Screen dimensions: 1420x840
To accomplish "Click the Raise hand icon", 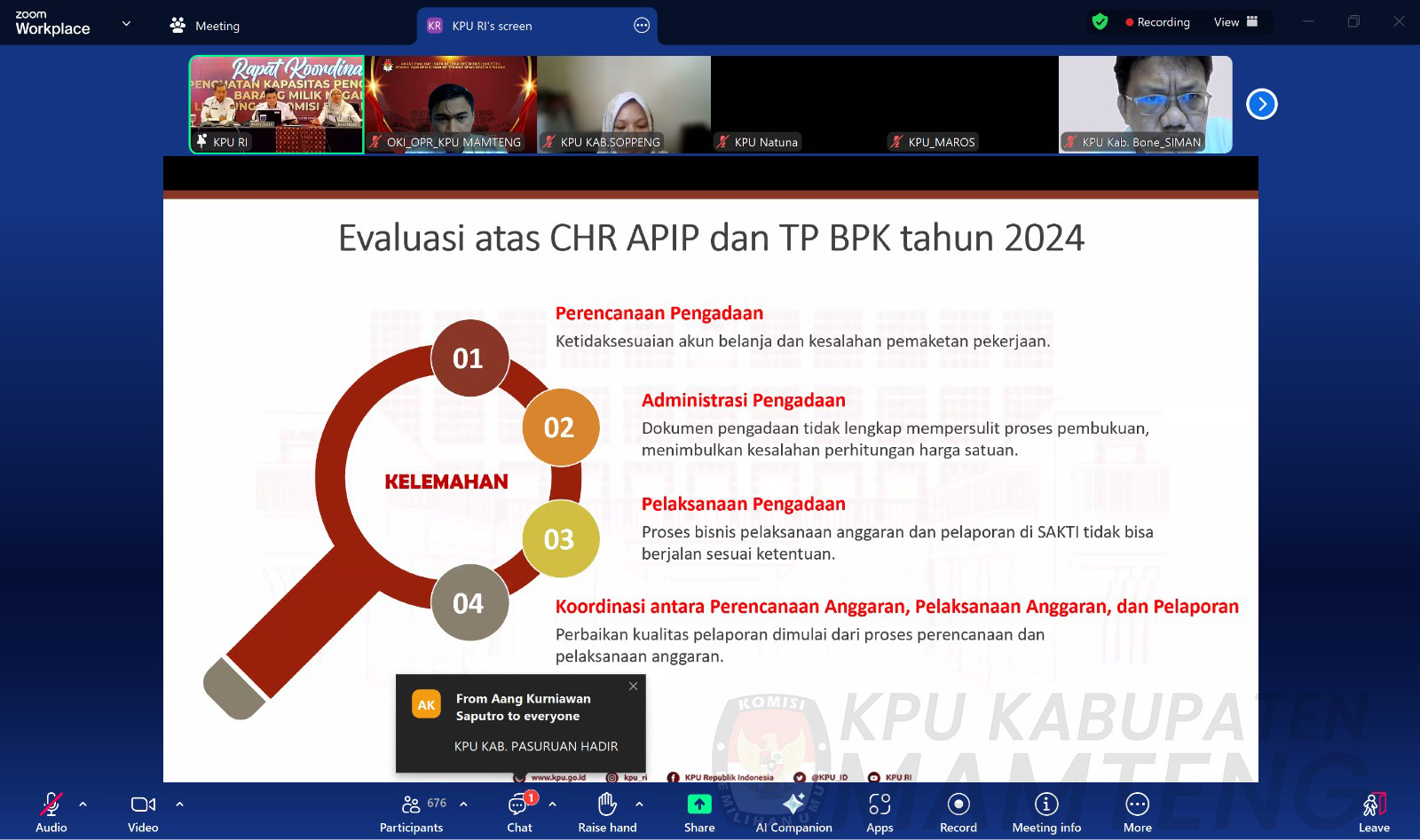I will 607,813.
